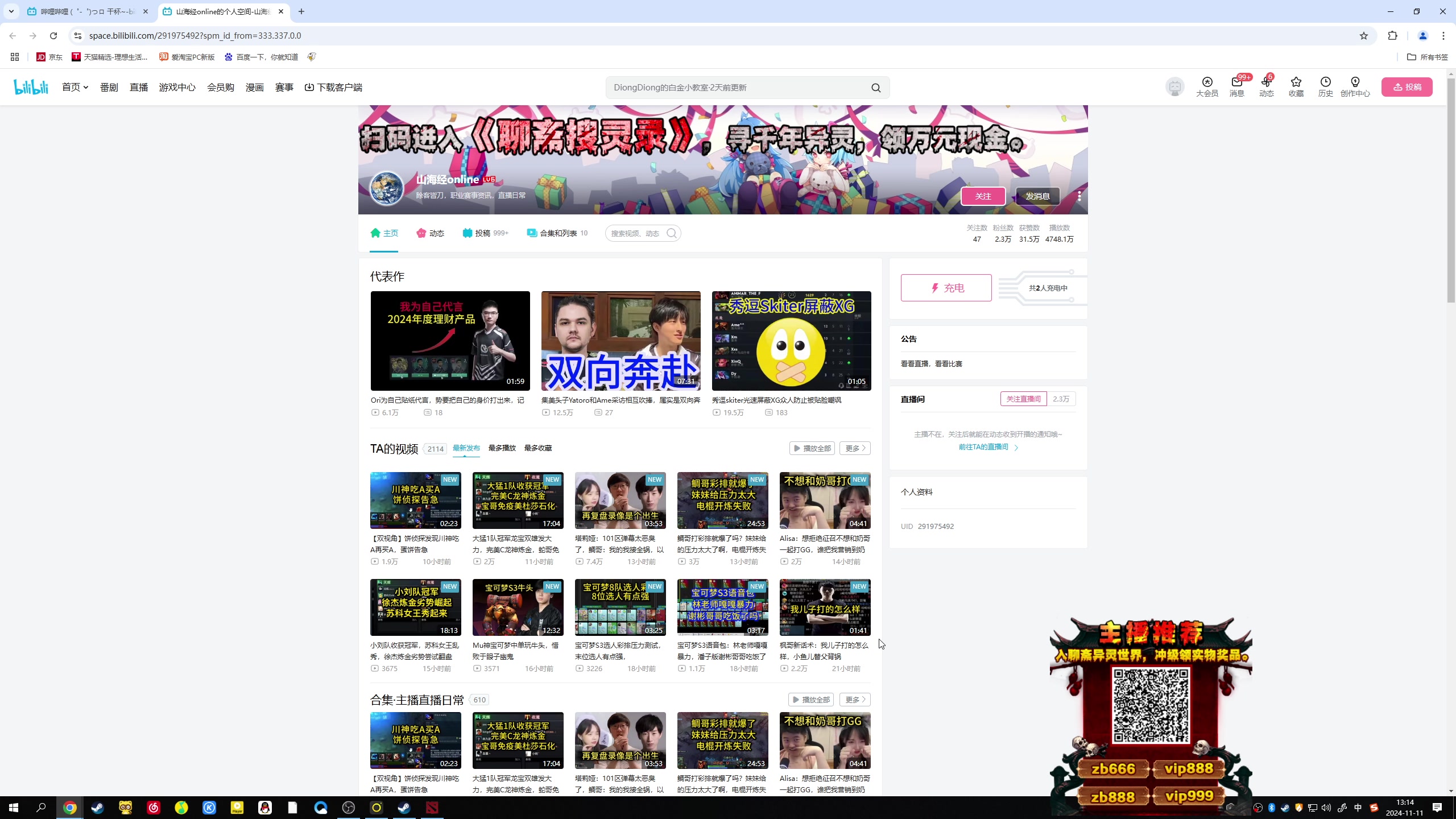This screenshot has height=819, width=1456.
Task: Open the Chrome three-dot menu
Action: 1443,36
